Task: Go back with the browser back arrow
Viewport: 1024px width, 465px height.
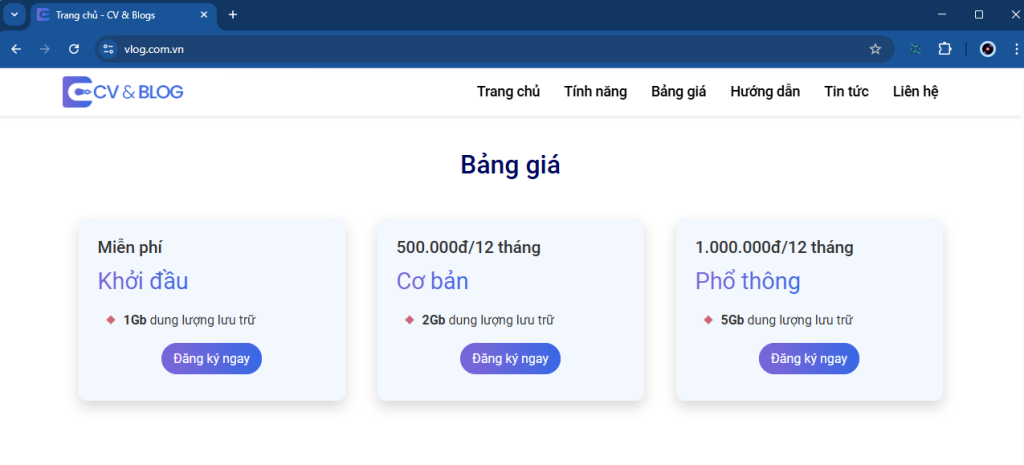Action: 16,49
